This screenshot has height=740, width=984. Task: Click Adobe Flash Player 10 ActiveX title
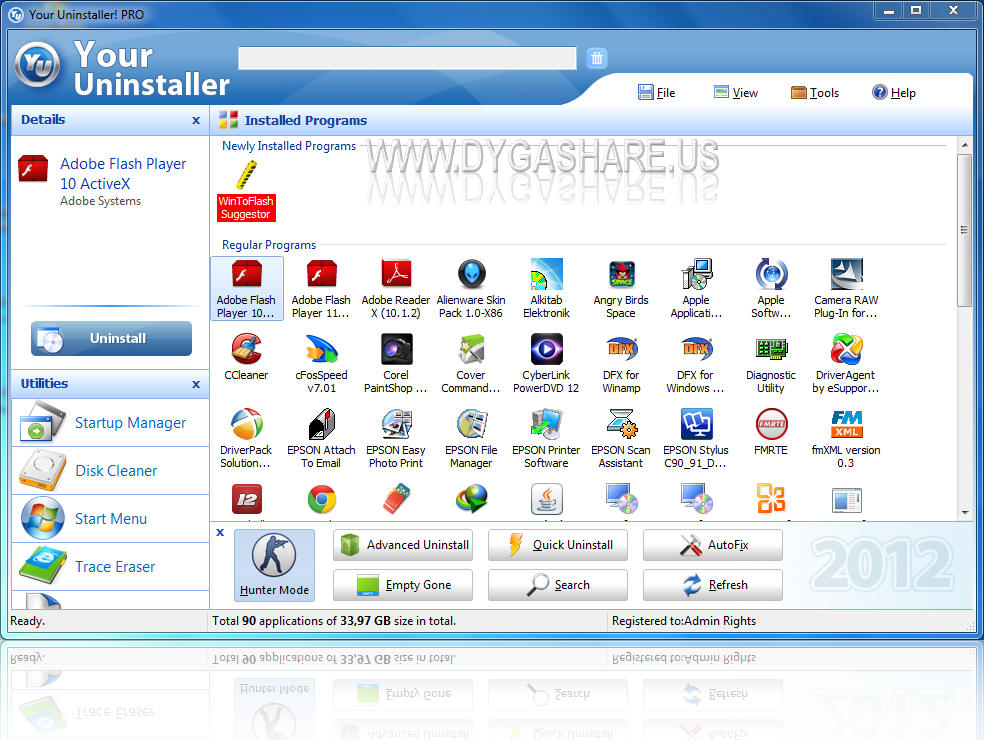click(123, 174)
